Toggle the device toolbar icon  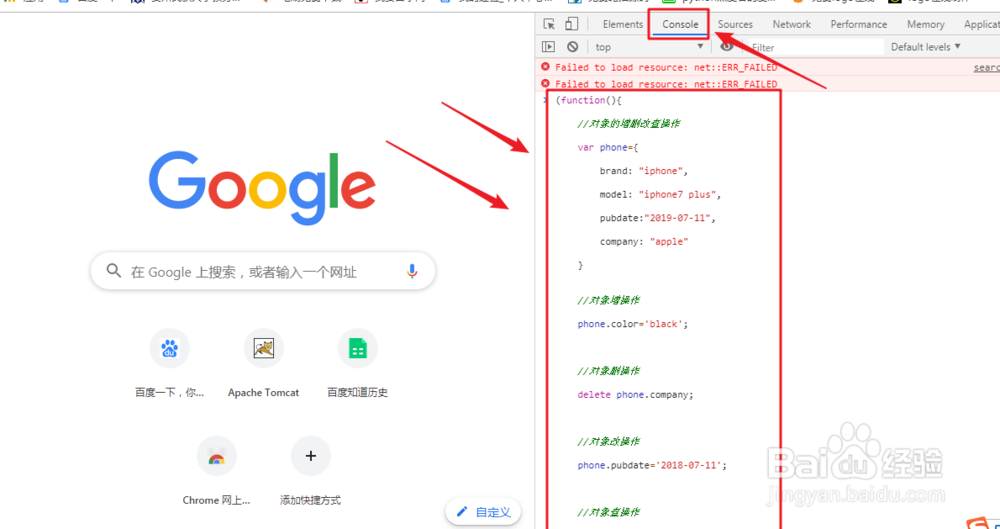pos(571,24)
